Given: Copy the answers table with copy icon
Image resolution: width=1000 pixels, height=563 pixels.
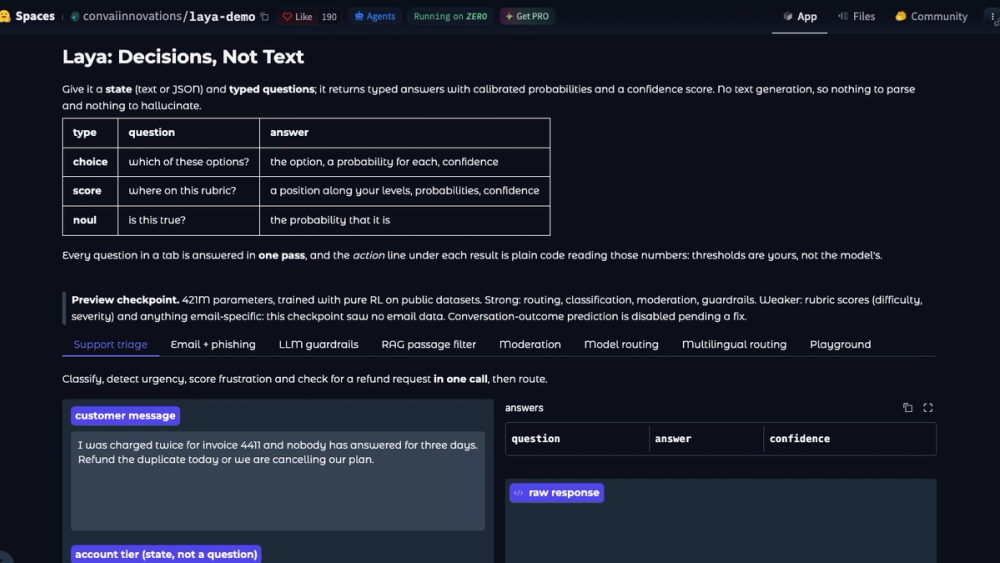Looking at the screenshot, I should (908, 407).
